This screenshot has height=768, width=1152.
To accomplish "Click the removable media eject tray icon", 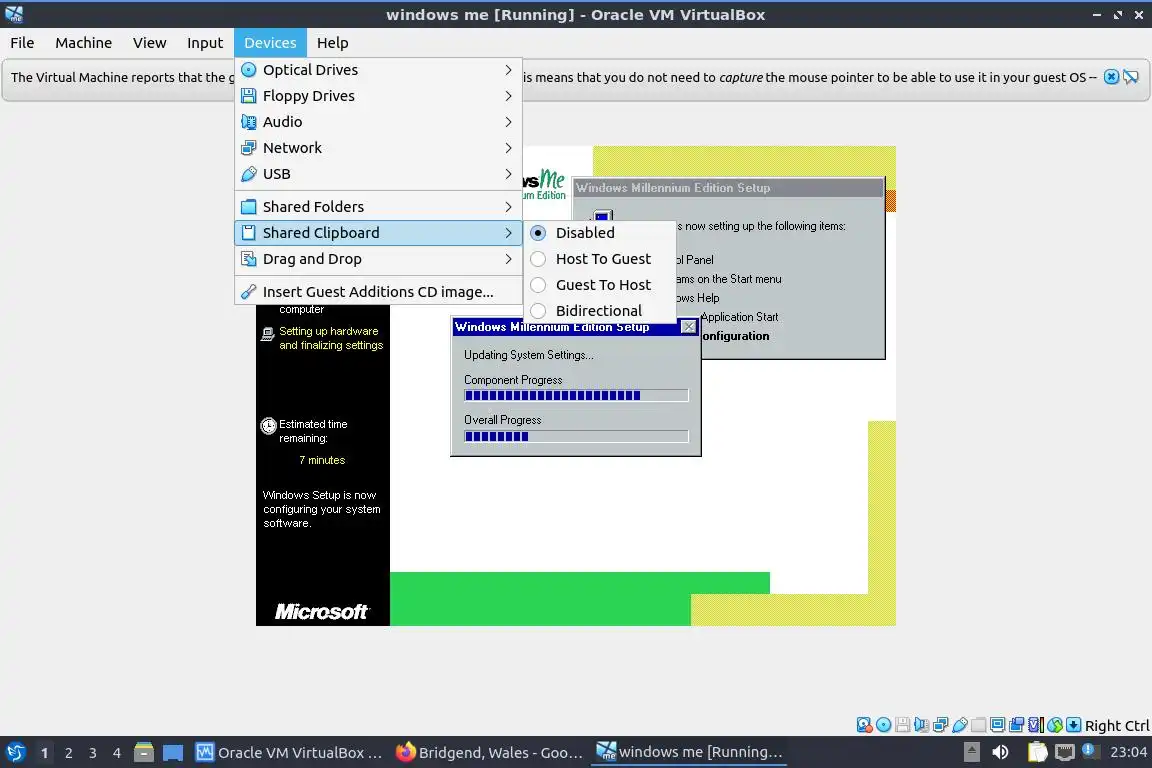I will (971, 752).
